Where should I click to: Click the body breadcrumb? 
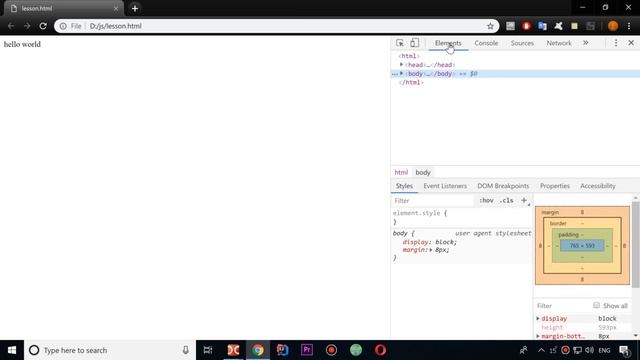tap(423, 172)
